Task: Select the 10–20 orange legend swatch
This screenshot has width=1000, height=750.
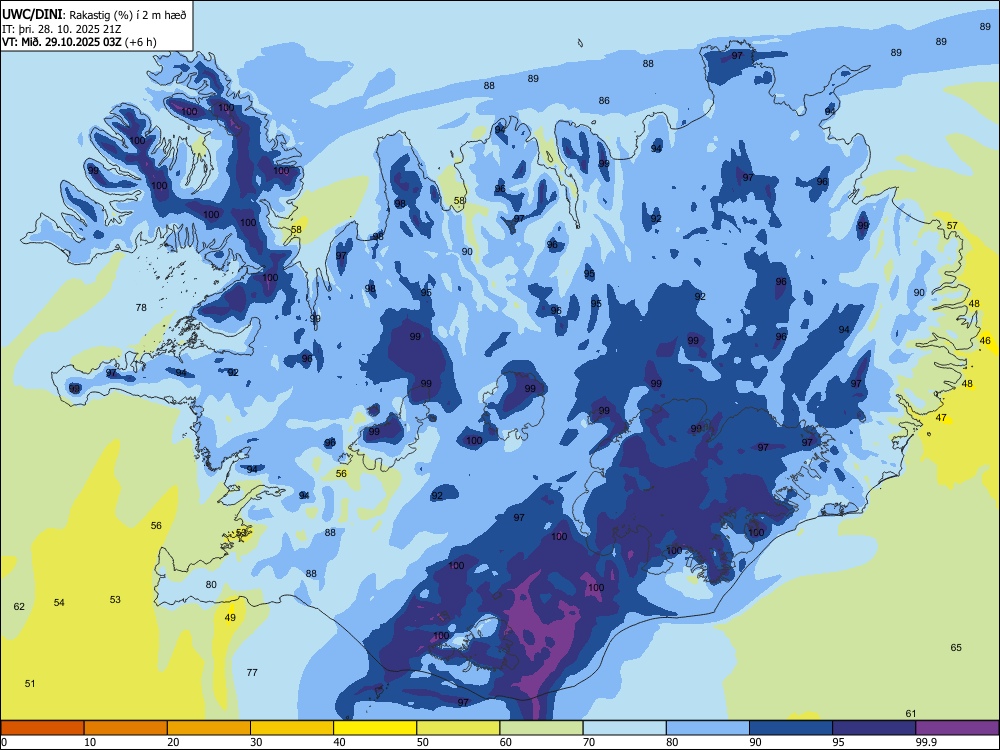Action: 126,728
